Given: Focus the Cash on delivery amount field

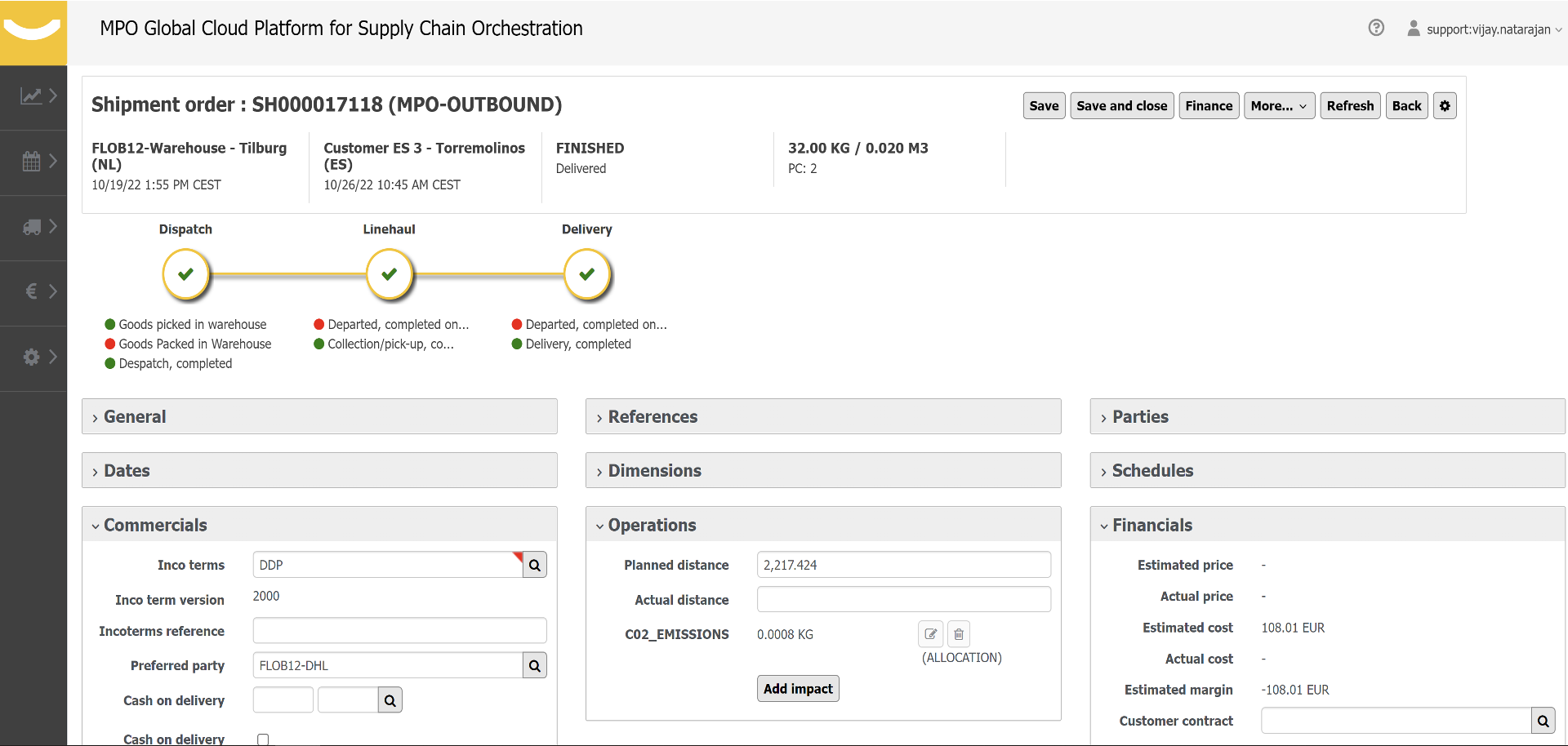Looking at the screenshot, I should (283, 700).
